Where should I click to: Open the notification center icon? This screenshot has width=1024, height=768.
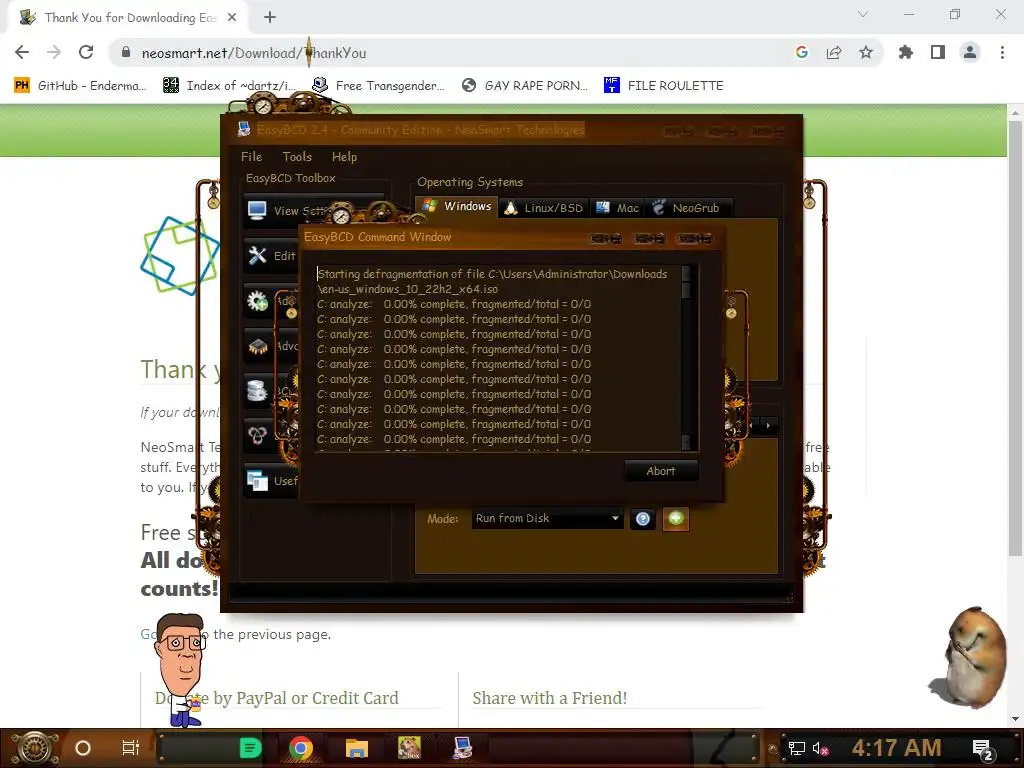[x=982, y=748]
